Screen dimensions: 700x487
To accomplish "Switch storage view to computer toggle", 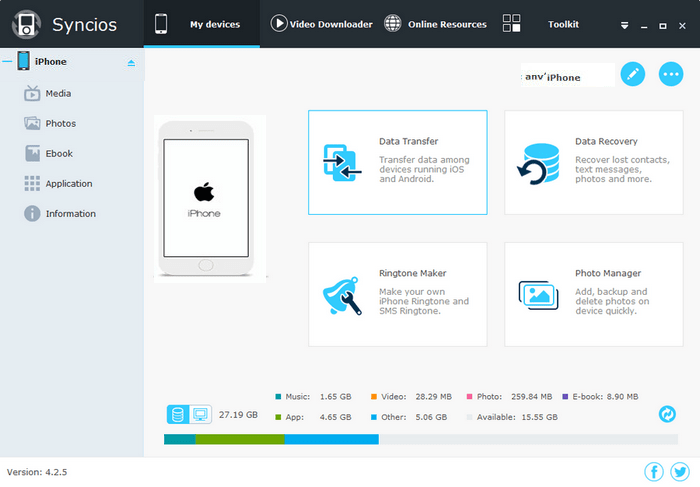I will tap(199, 414).
